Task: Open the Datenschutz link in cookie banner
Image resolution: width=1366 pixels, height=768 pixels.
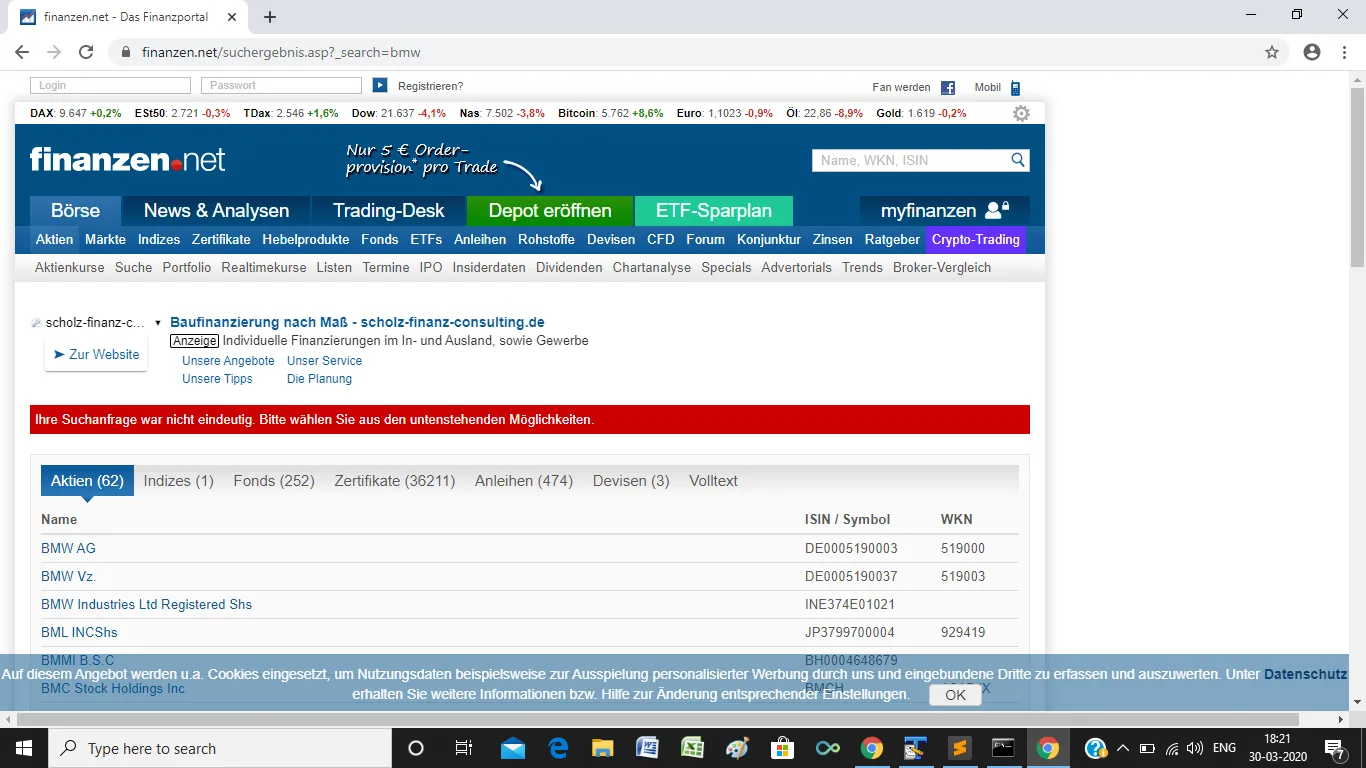Action: tap(1305, 675)
